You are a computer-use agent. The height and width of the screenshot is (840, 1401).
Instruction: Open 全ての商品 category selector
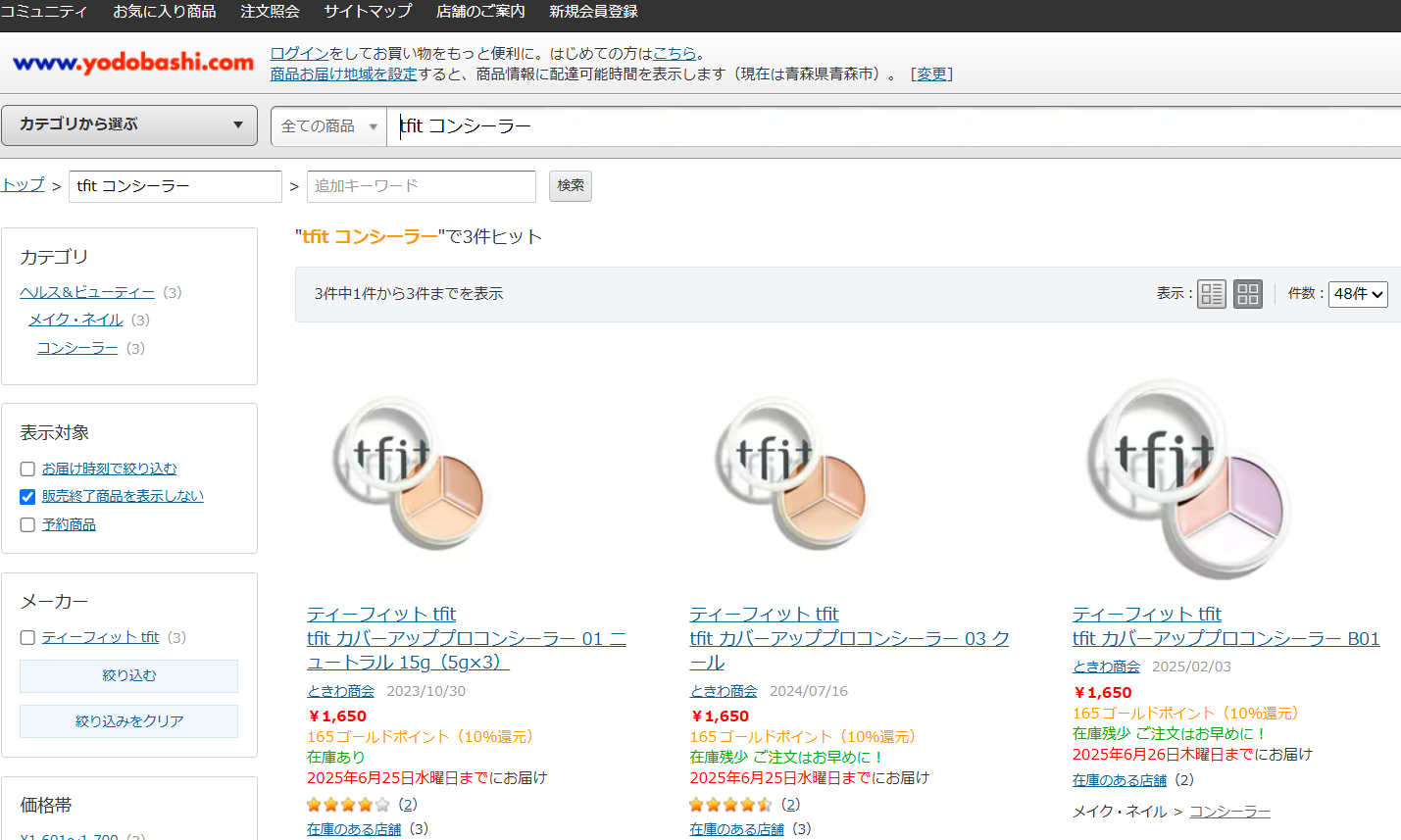(329, 126)
